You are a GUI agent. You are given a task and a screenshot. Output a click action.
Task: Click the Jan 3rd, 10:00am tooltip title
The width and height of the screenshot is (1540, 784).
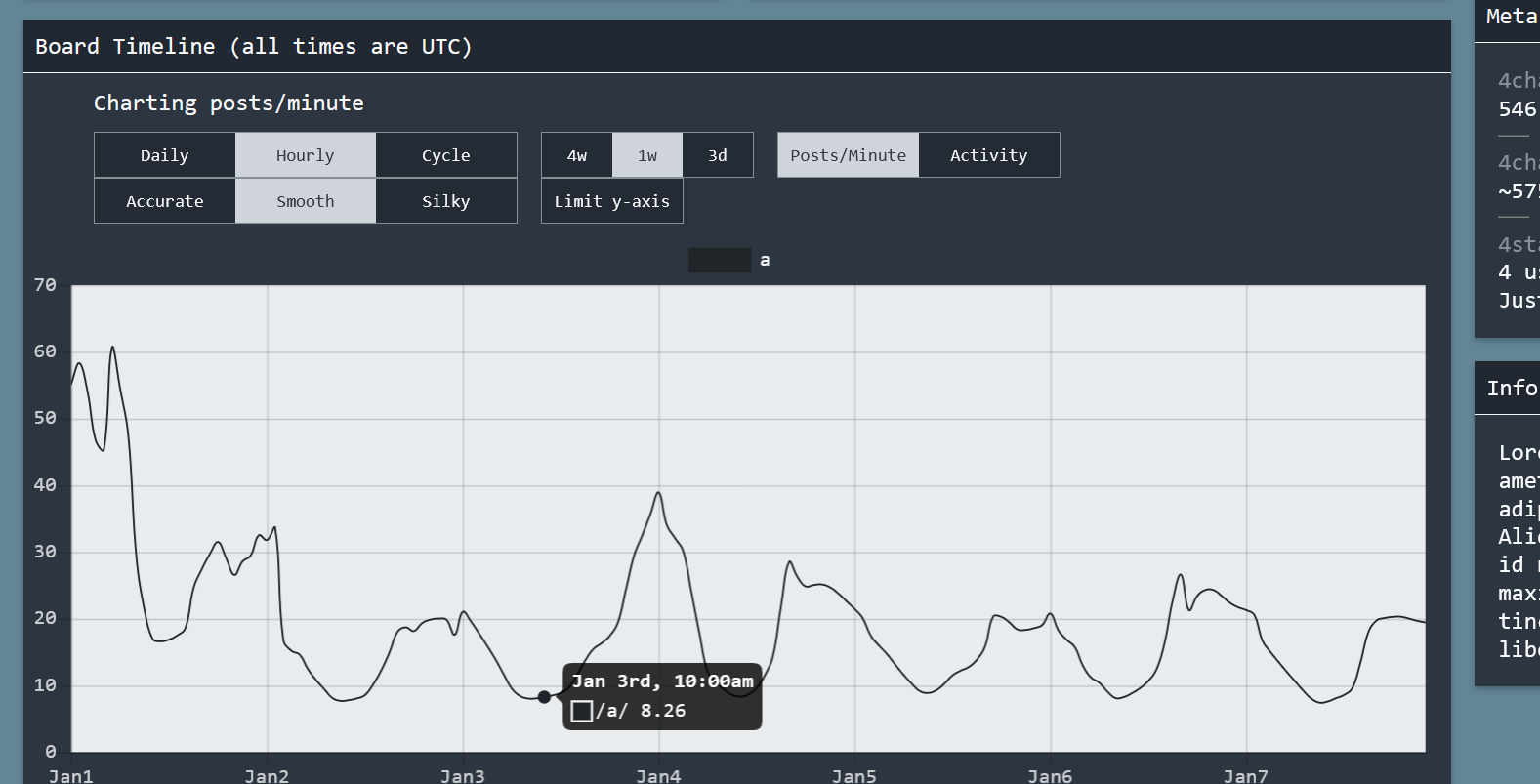click(x=663, y=681)
